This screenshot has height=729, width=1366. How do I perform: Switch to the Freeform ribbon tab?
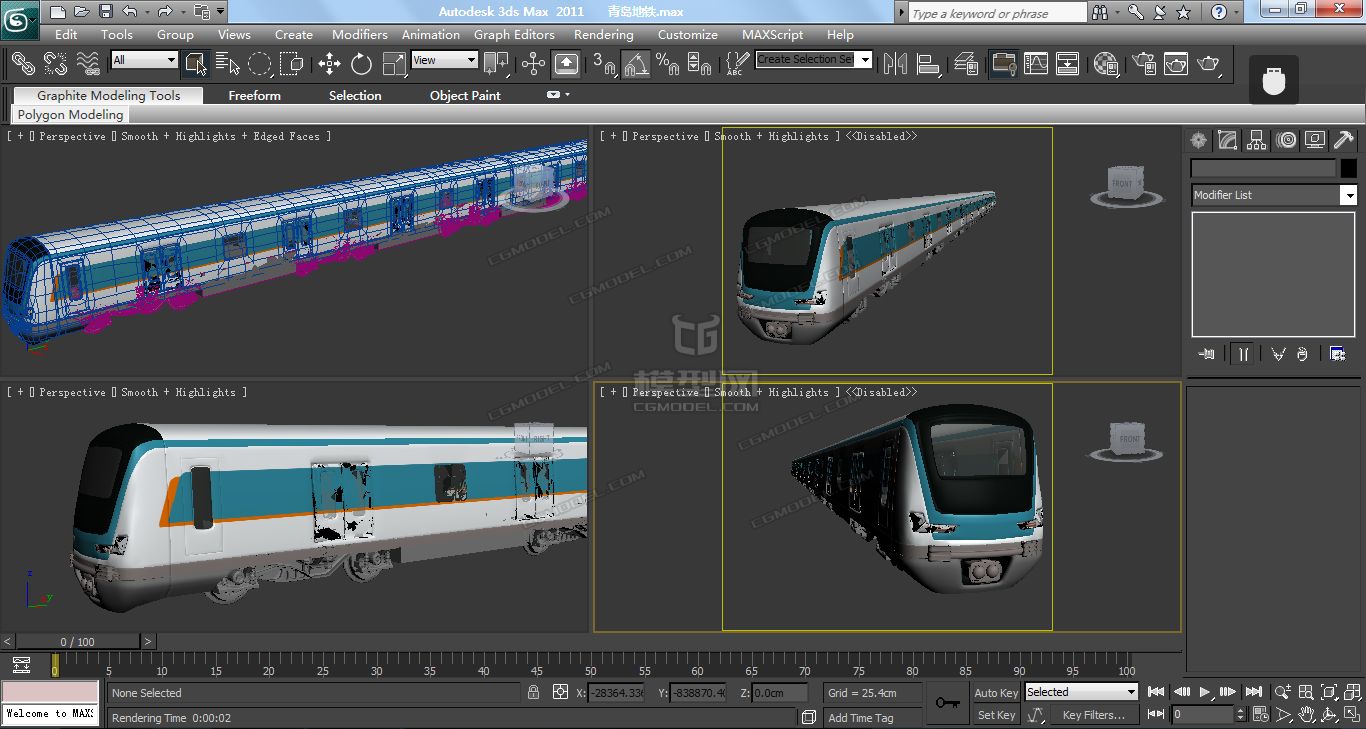(x=254, y=96)
